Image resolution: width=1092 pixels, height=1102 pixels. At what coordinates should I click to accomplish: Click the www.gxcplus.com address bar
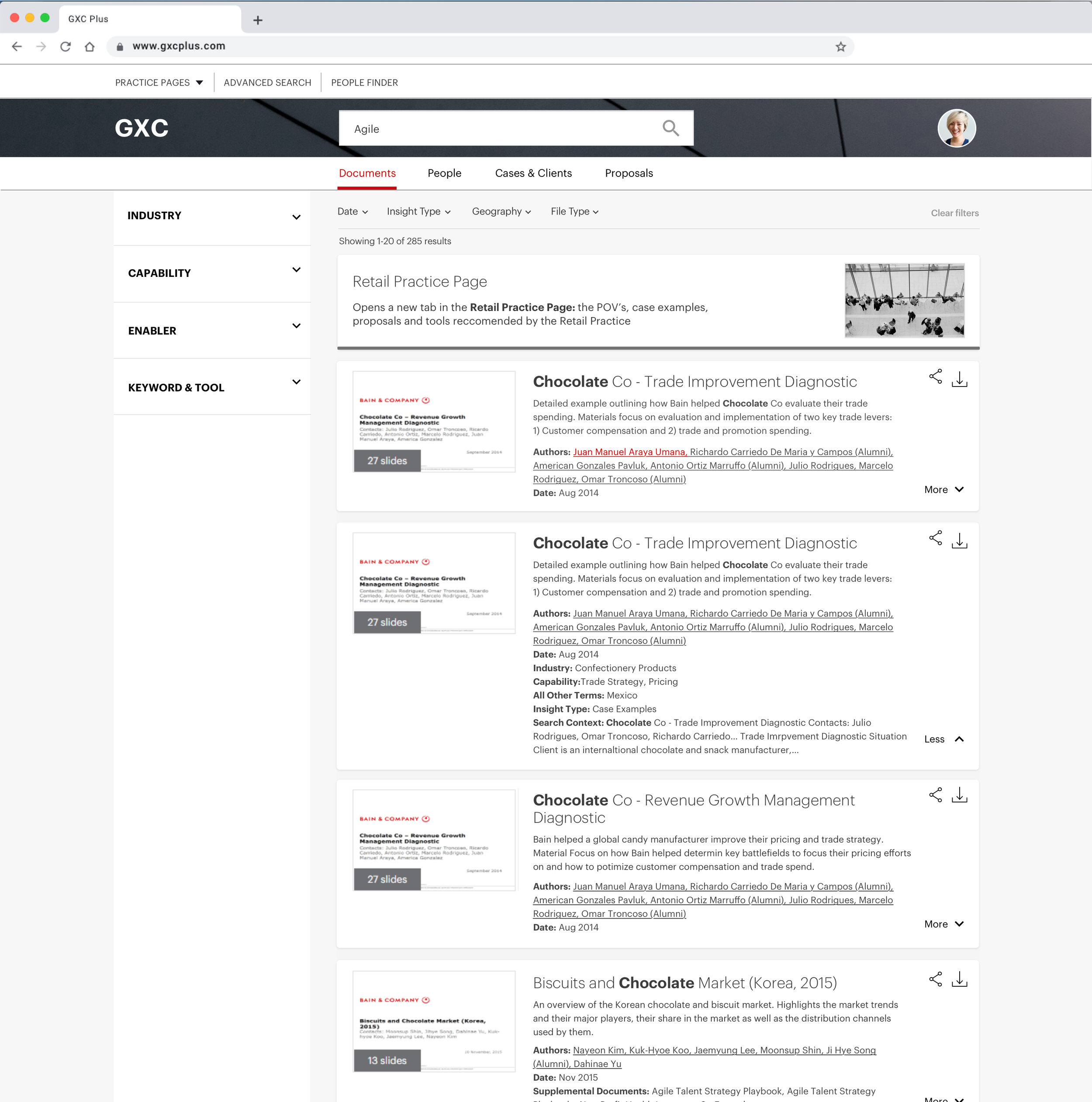(480, 47)
